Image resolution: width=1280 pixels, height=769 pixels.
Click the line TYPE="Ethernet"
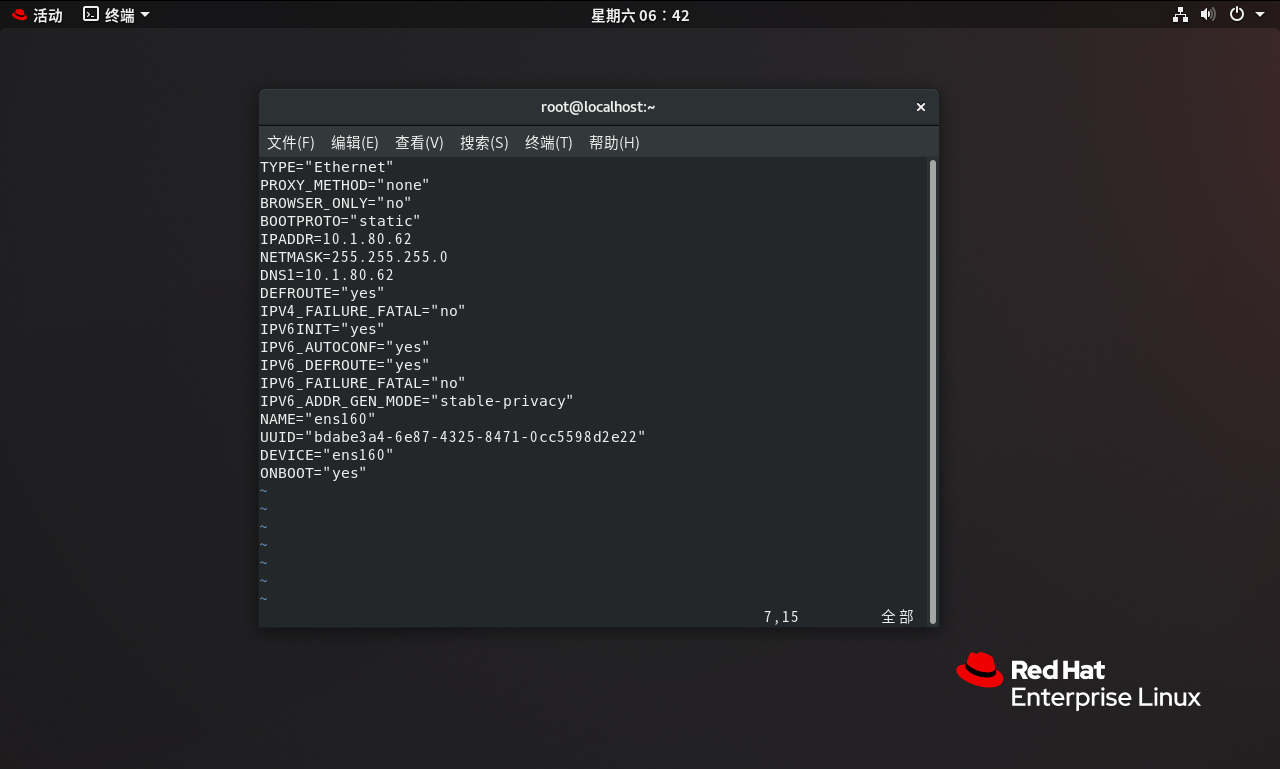(327, 167)
